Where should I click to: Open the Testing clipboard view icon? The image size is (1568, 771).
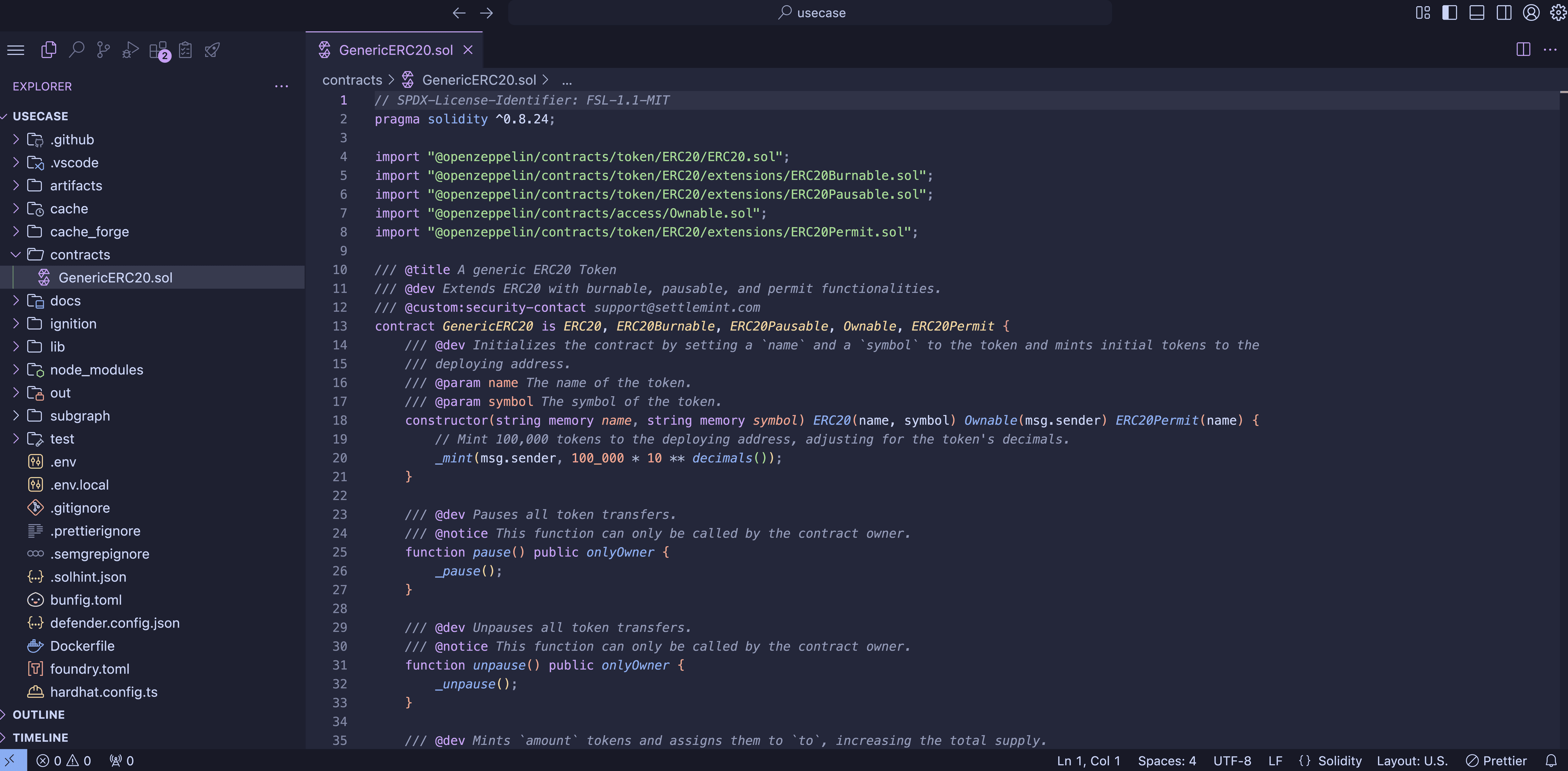click(x=186, y=50)
